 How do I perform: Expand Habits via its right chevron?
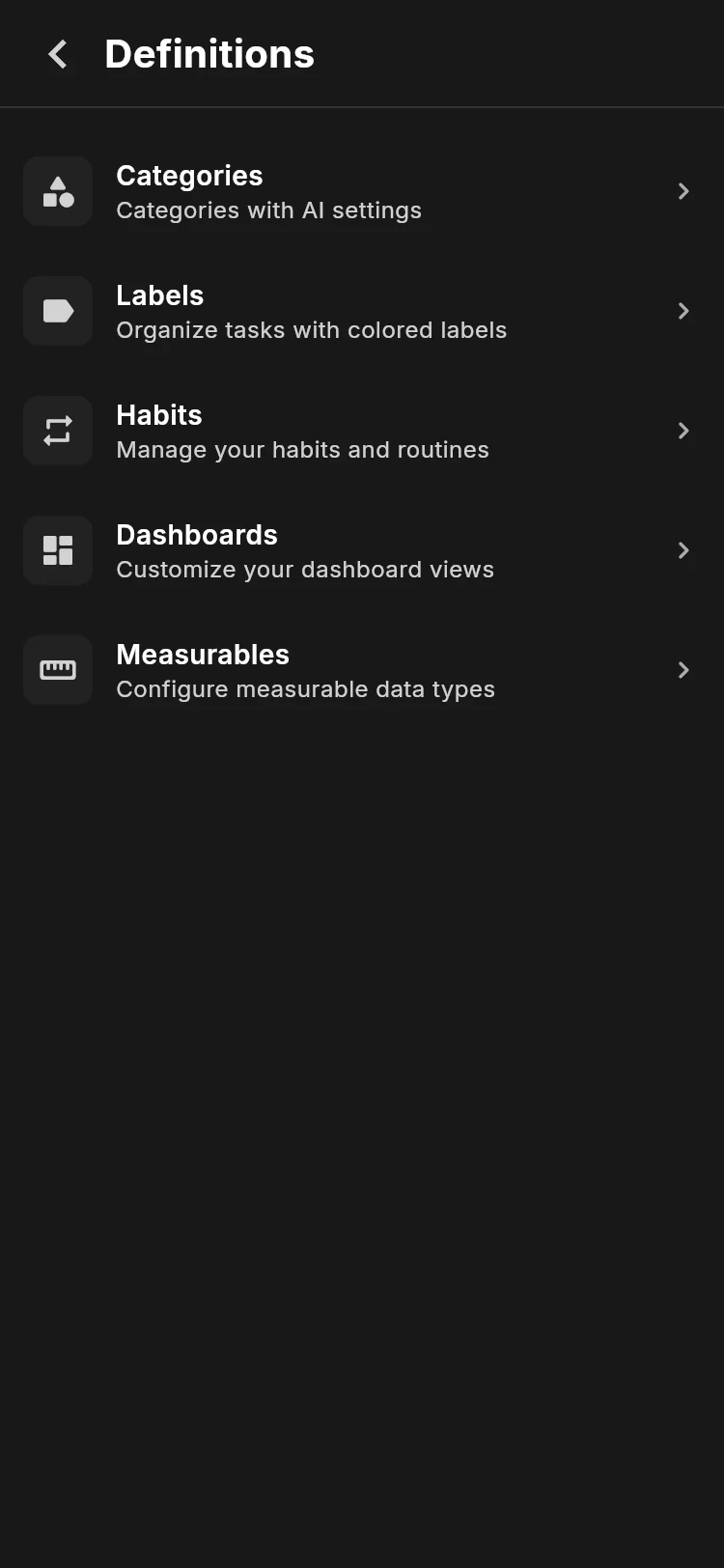683,431
